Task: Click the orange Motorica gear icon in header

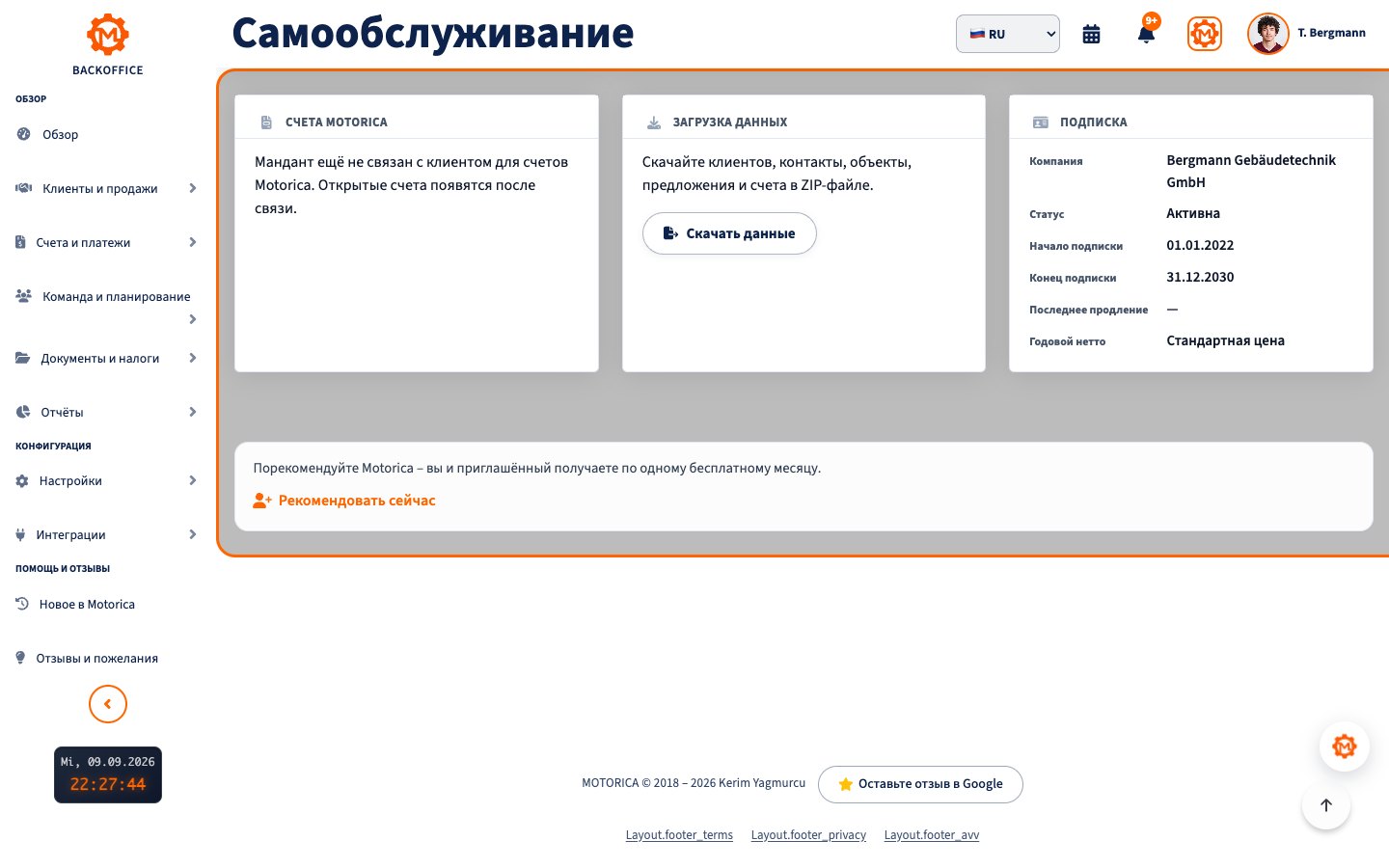Action: tap(1205, 34)
